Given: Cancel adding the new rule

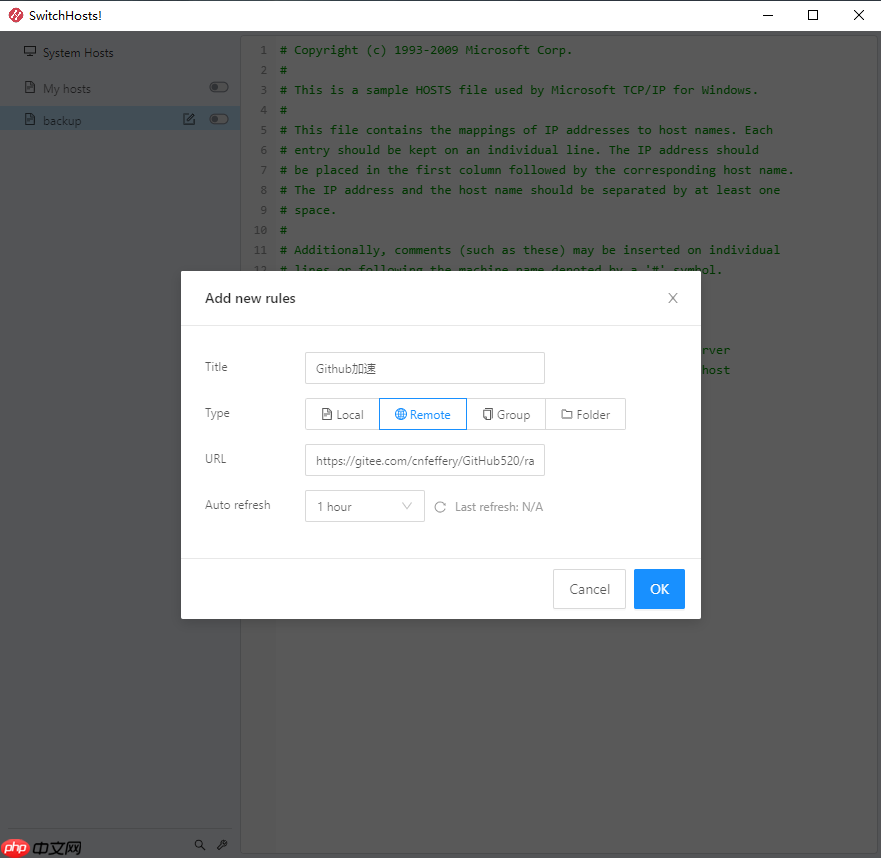Looking at the screenshot, I should pos(589,589).
